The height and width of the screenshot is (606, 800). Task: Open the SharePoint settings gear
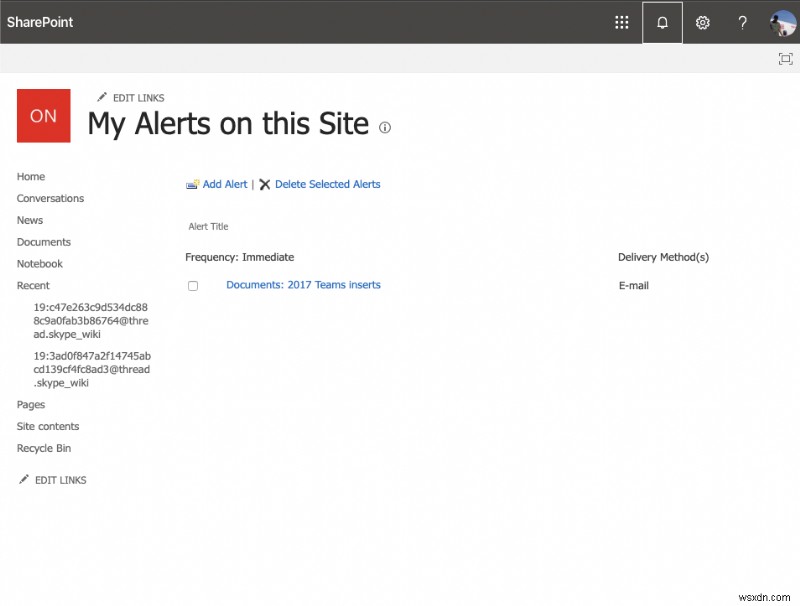(x=702, y=22)
